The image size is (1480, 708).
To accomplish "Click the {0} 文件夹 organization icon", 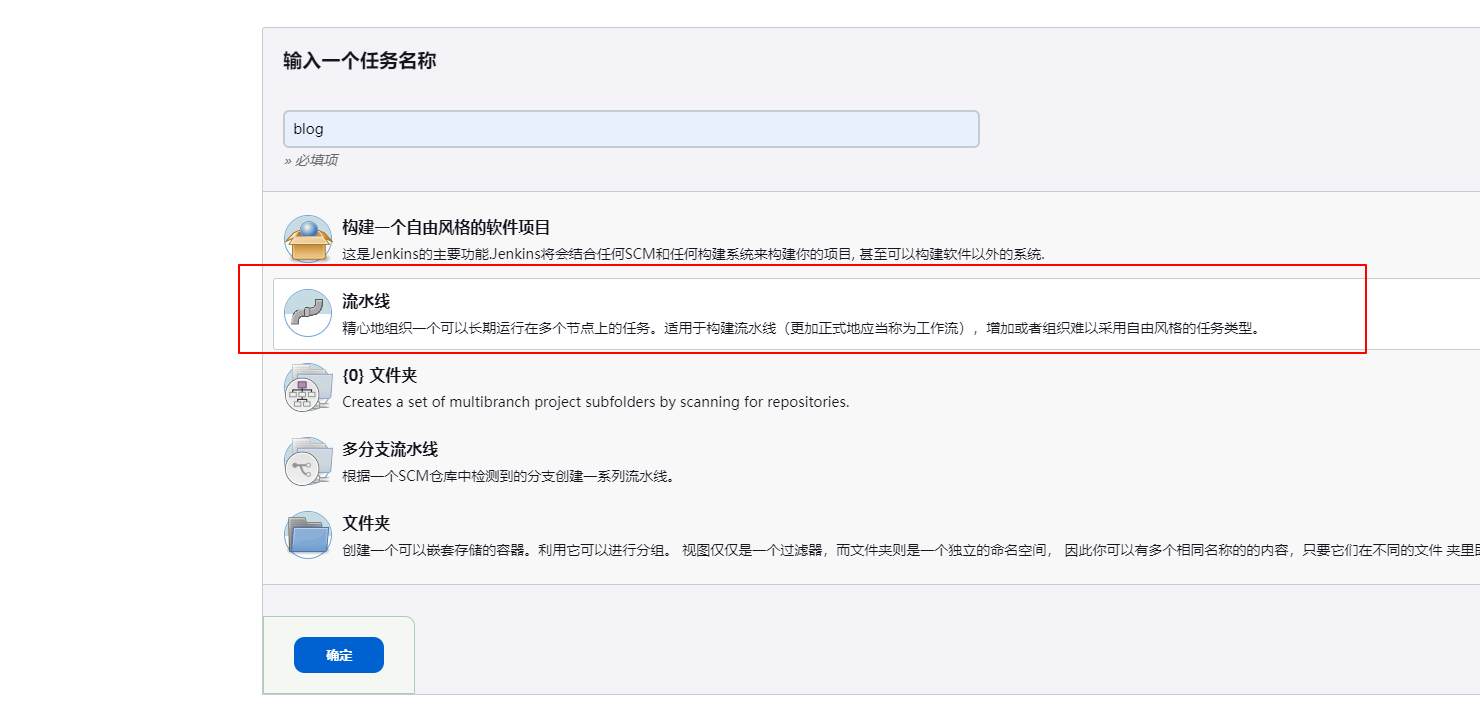I will (x=308, y=387).
